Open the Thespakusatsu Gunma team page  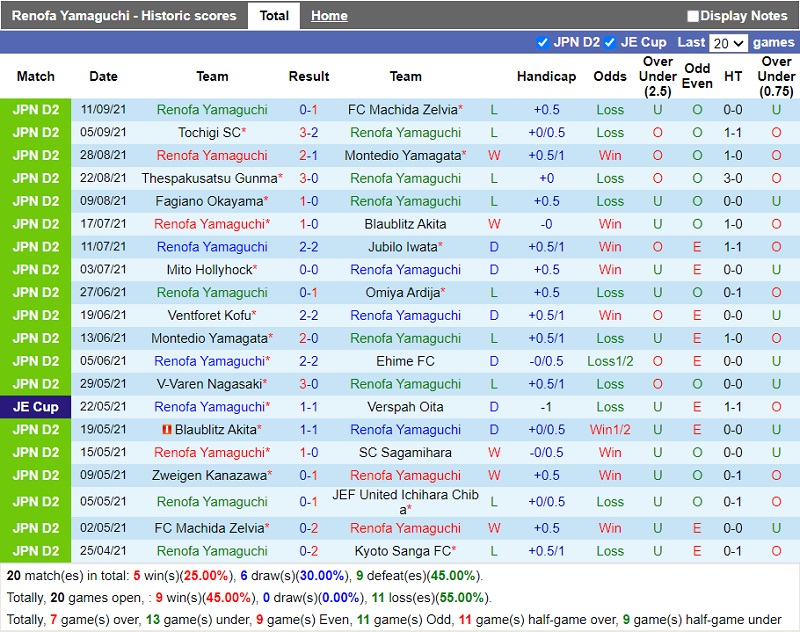pyautogui.click(x=209, y=178)
